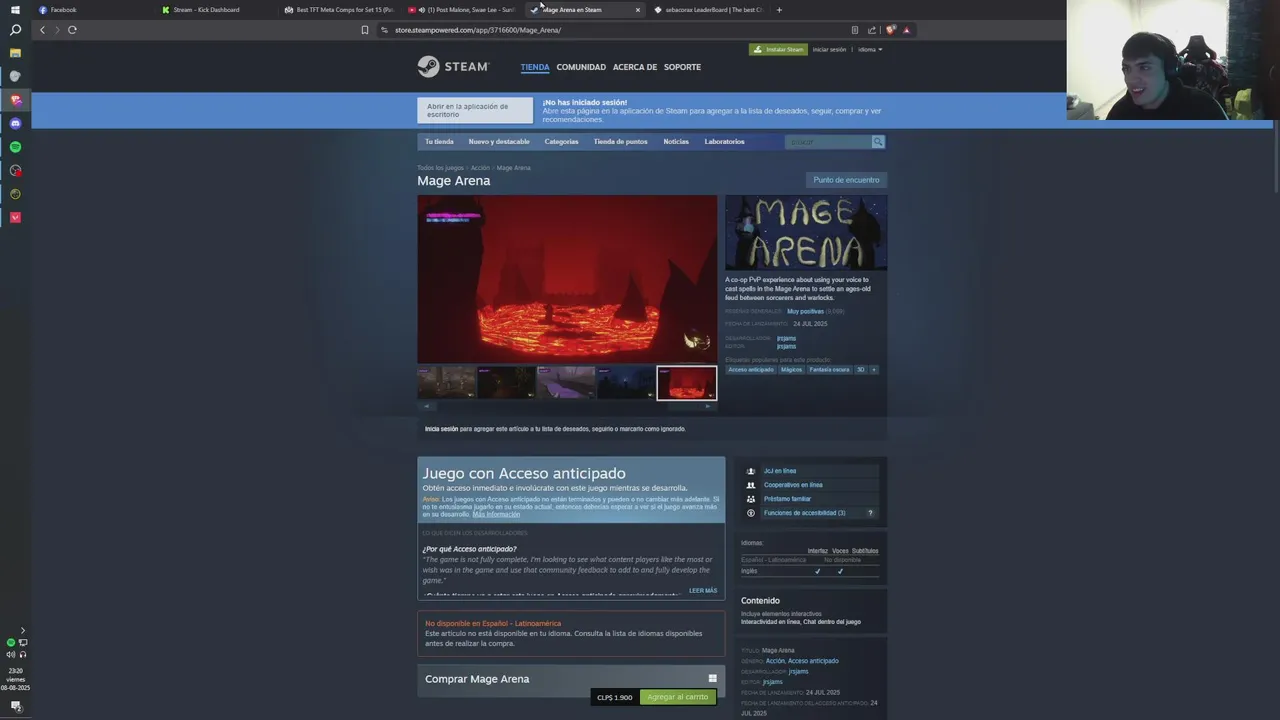Switch to the Post Malone, Swae Lee tab
This screenshot has width=1280, height=720.
(x=462, y=10)
